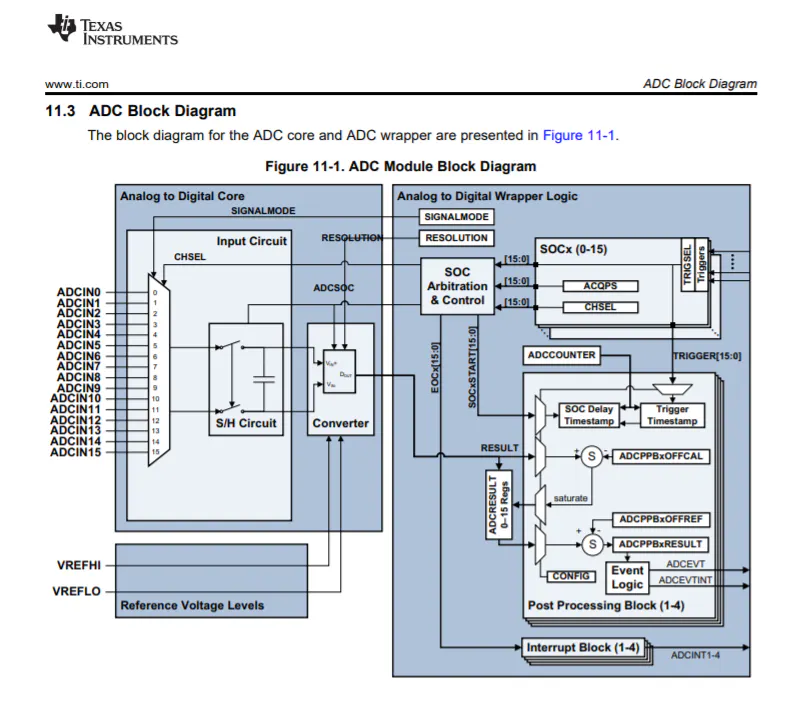Screen dimensions: 812x702
Task: Click the 'Reference Voltage Levels' label
Action: [x=192, y=606]
